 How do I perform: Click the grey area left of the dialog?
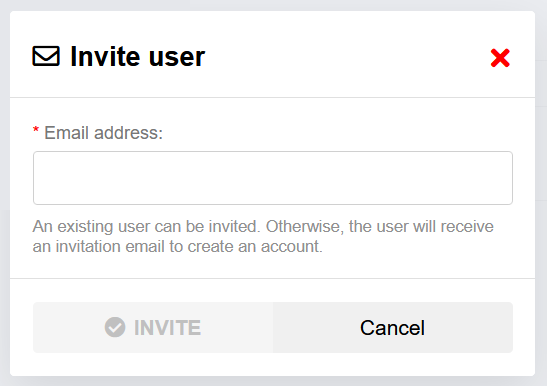tap(5, 209)
